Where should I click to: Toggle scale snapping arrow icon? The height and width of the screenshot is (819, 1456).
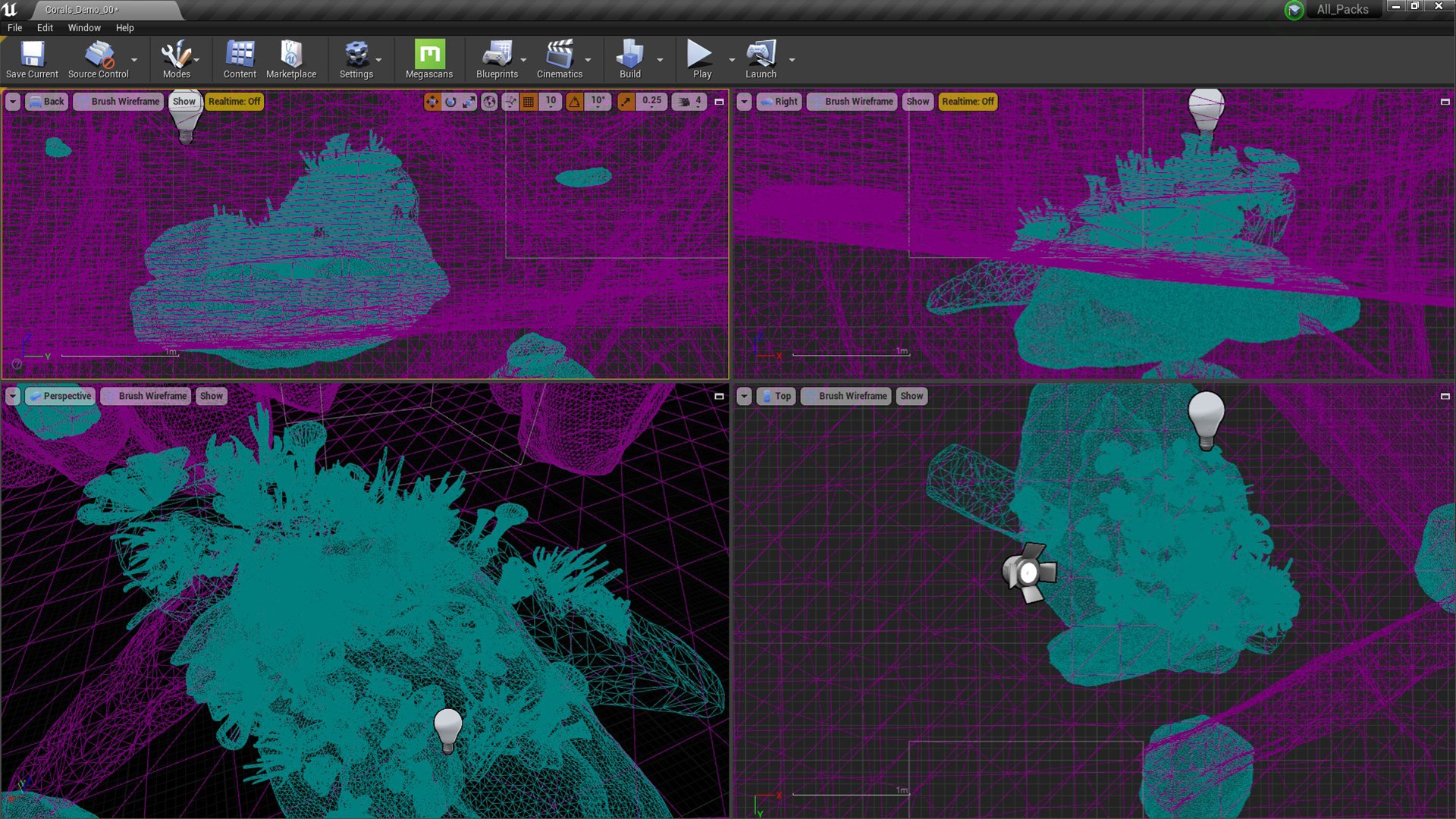[626, 102]
